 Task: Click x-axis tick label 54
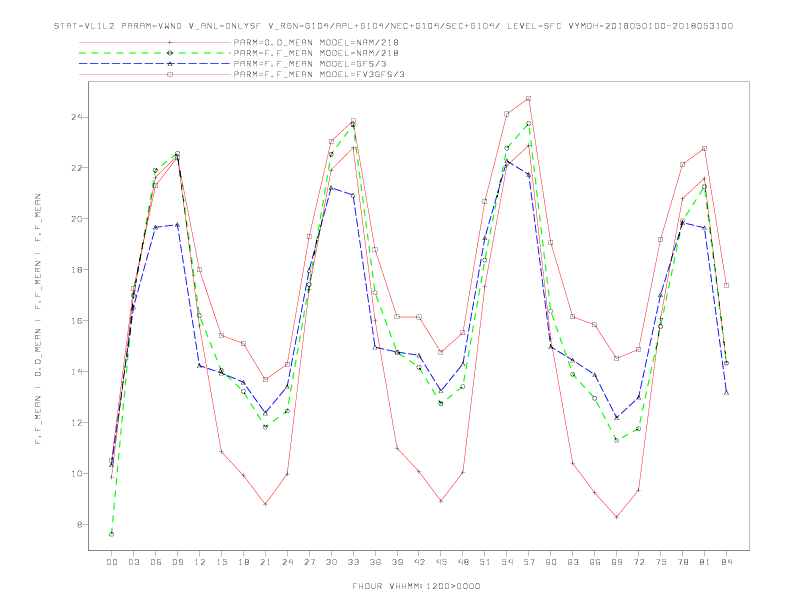(x=507, y=562)
